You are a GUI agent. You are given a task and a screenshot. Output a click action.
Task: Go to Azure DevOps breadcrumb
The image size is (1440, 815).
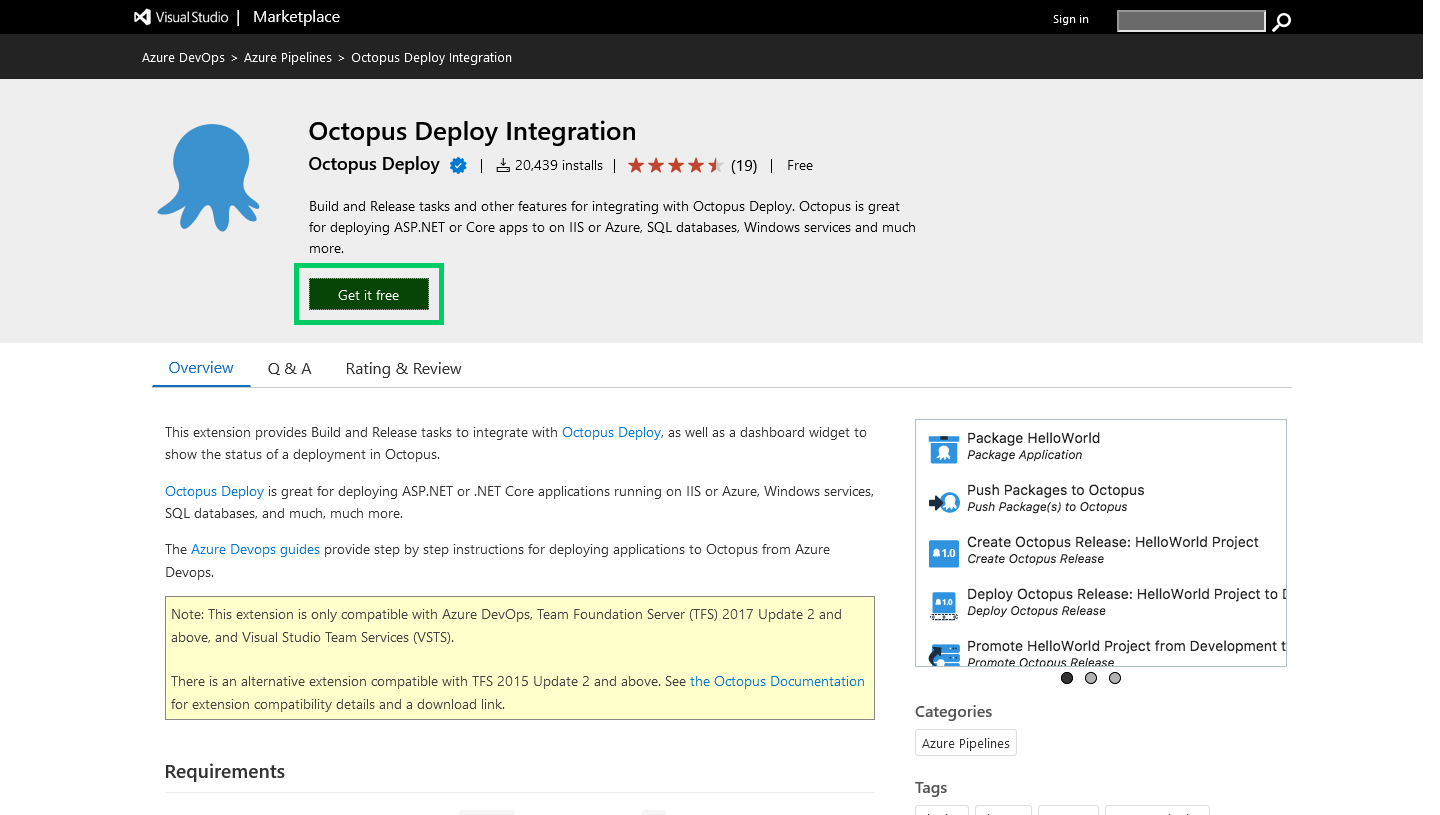pos(183,58)
